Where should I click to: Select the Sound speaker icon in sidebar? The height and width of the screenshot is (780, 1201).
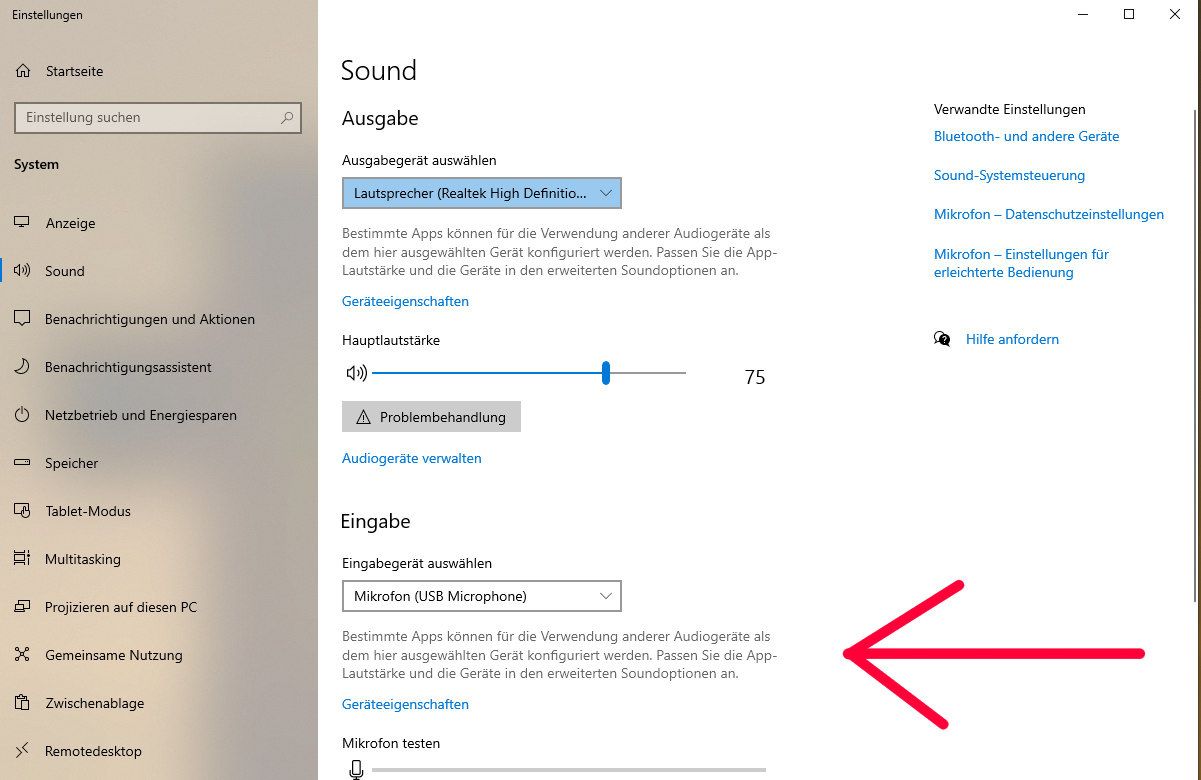pyautogui.click(x=23, y=271)
